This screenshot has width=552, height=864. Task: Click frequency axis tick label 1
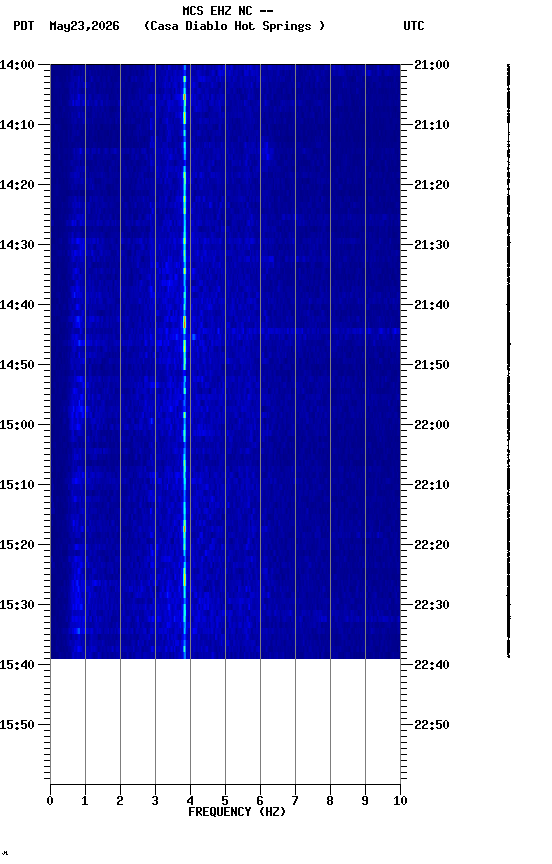(85, 801)
